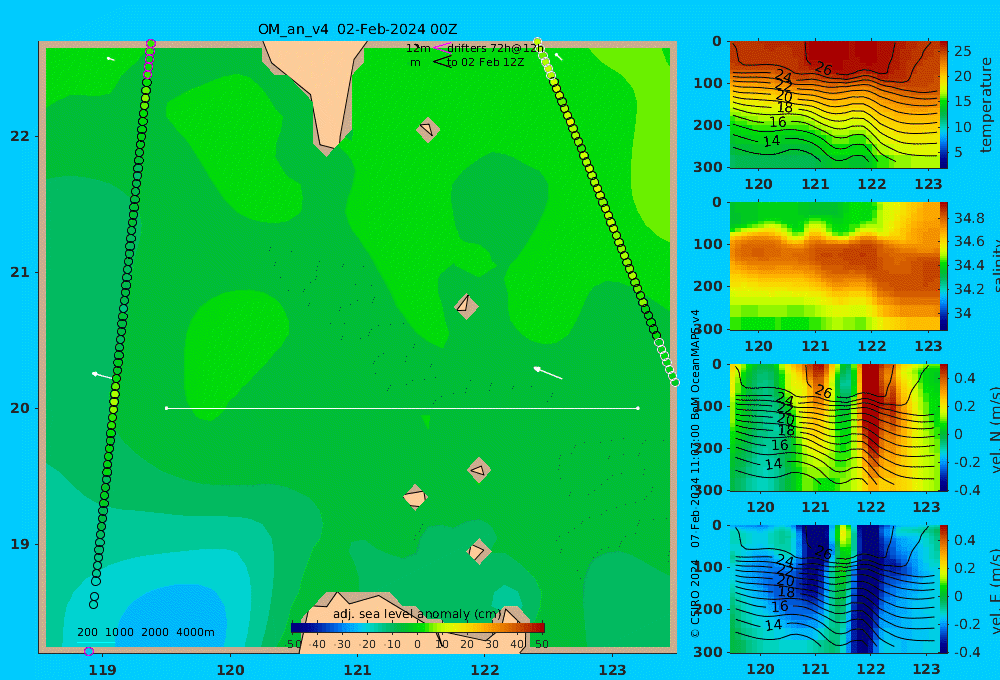Click the vel. E colorbar
This screenshot has width=1000, height=680.
[x=944, y=589]
